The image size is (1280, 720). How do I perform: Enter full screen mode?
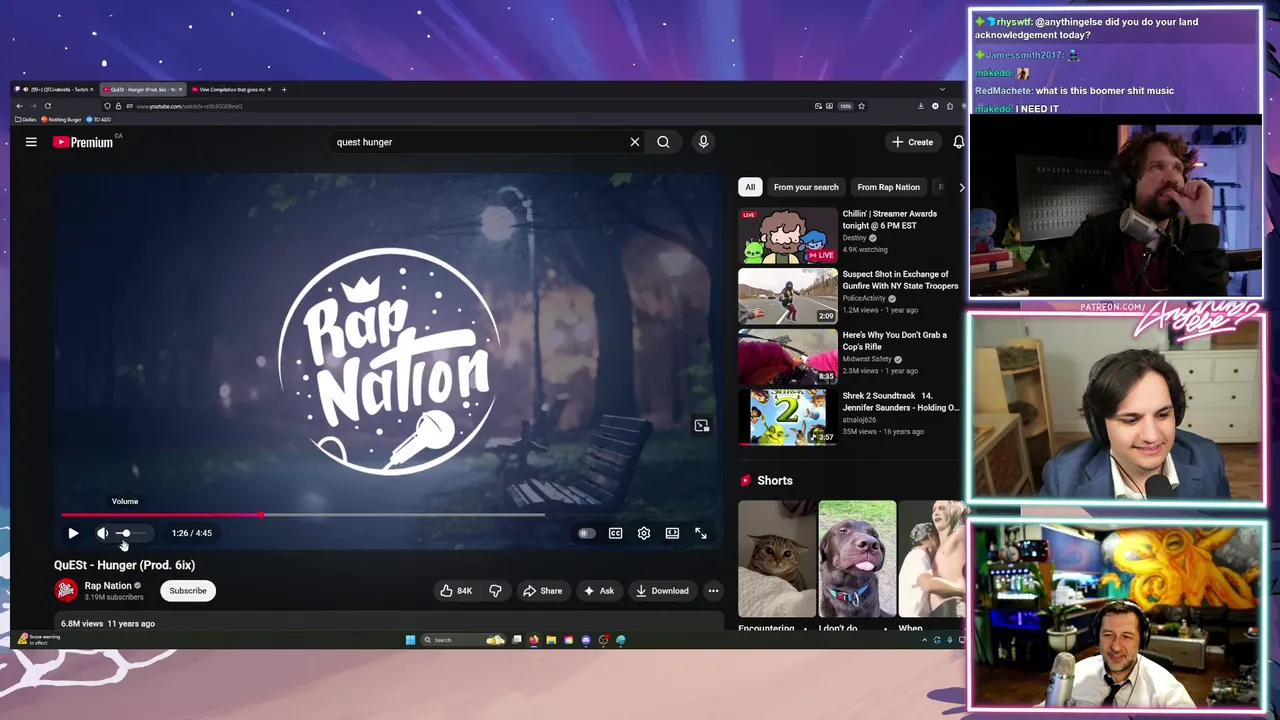701,533
